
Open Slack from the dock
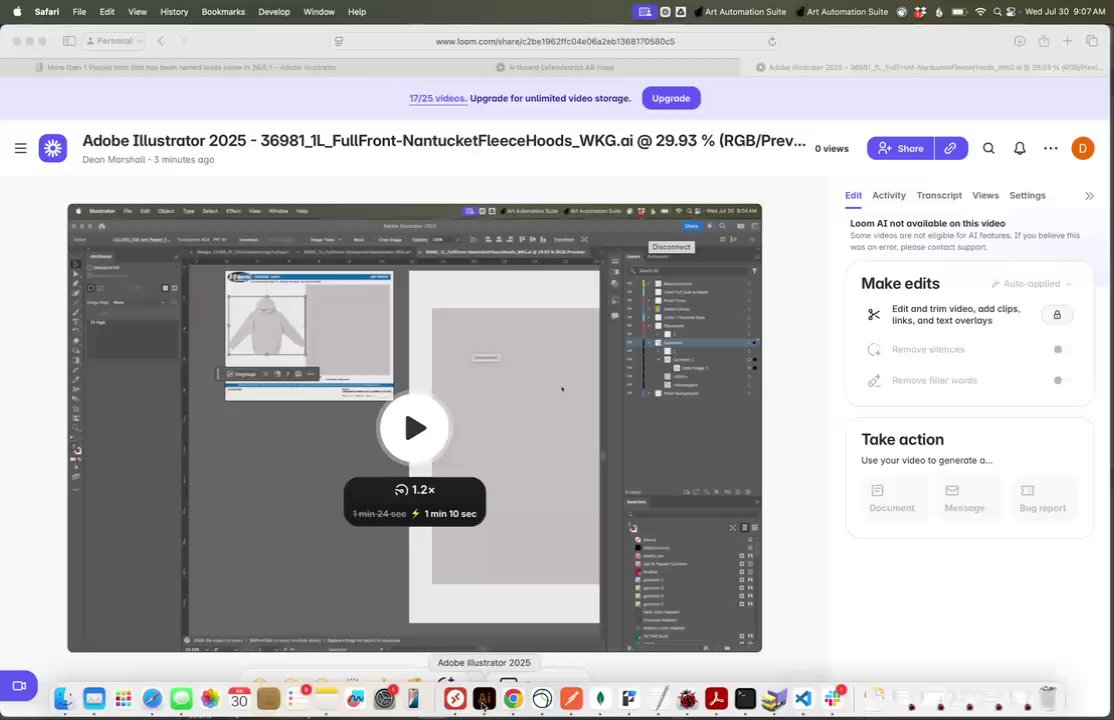pos(833,699)
